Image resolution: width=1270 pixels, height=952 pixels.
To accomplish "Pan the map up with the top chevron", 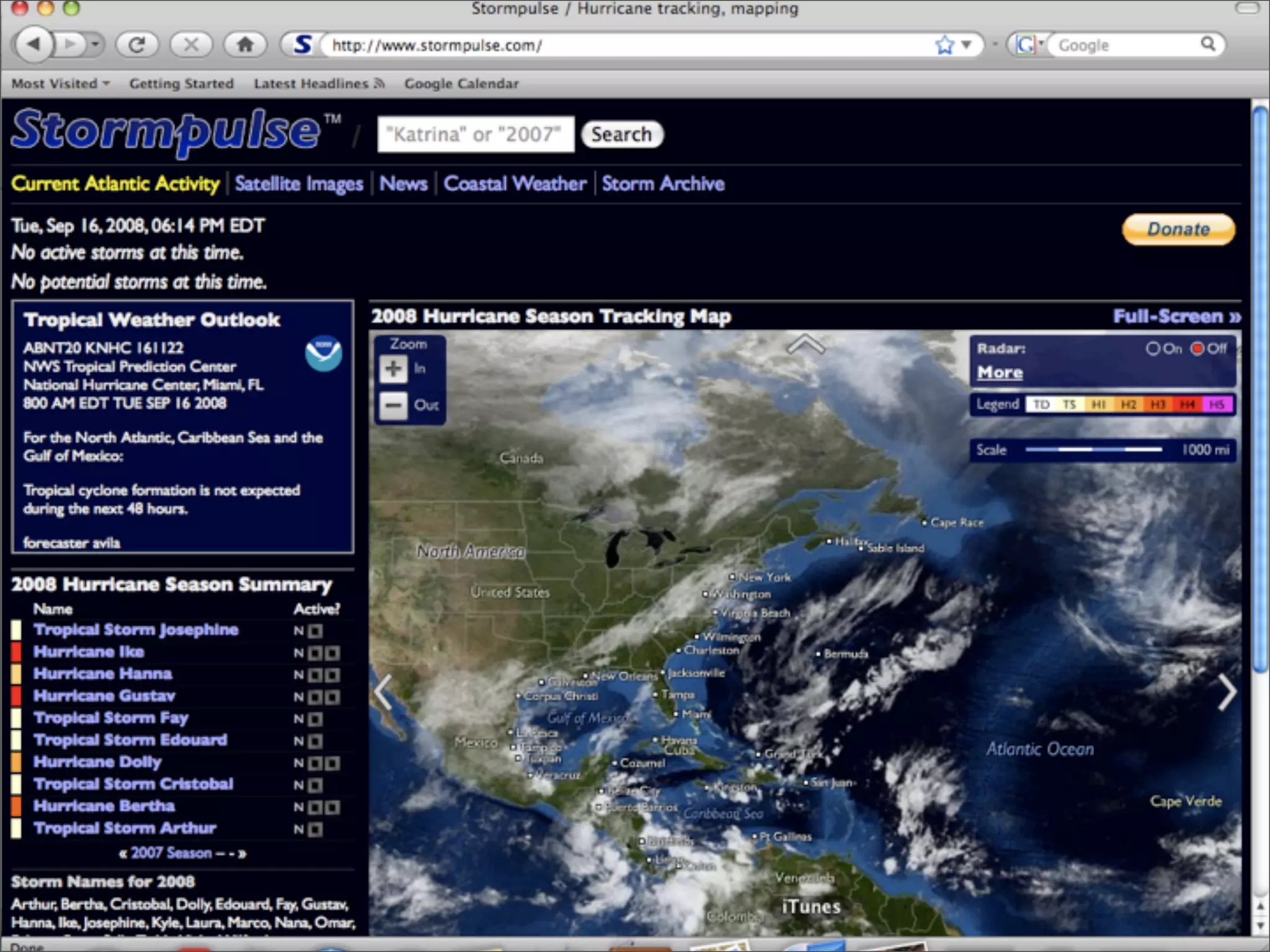I will tap(806, 345).
